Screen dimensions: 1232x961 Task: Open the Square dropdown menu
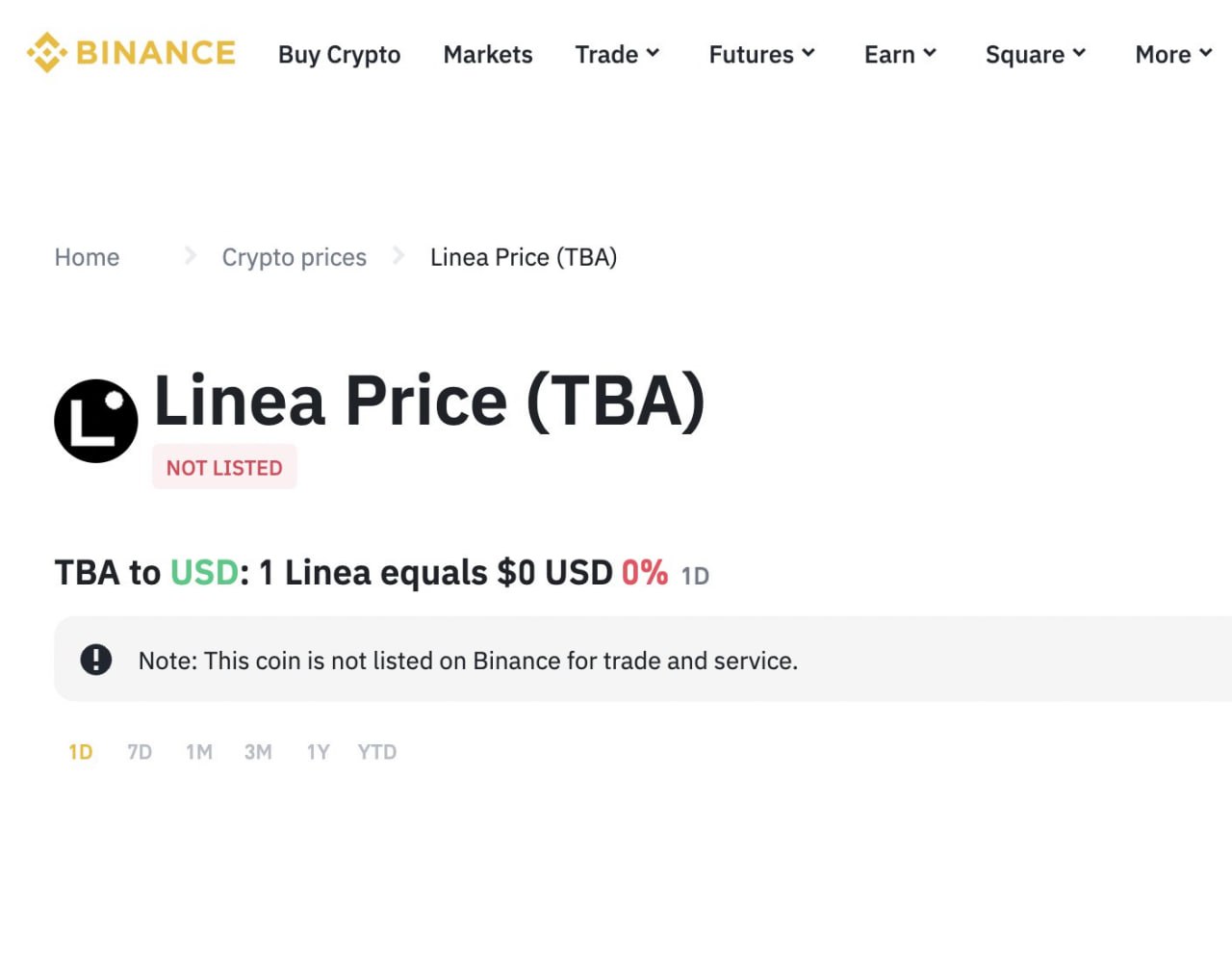(x=1035, y=54)
